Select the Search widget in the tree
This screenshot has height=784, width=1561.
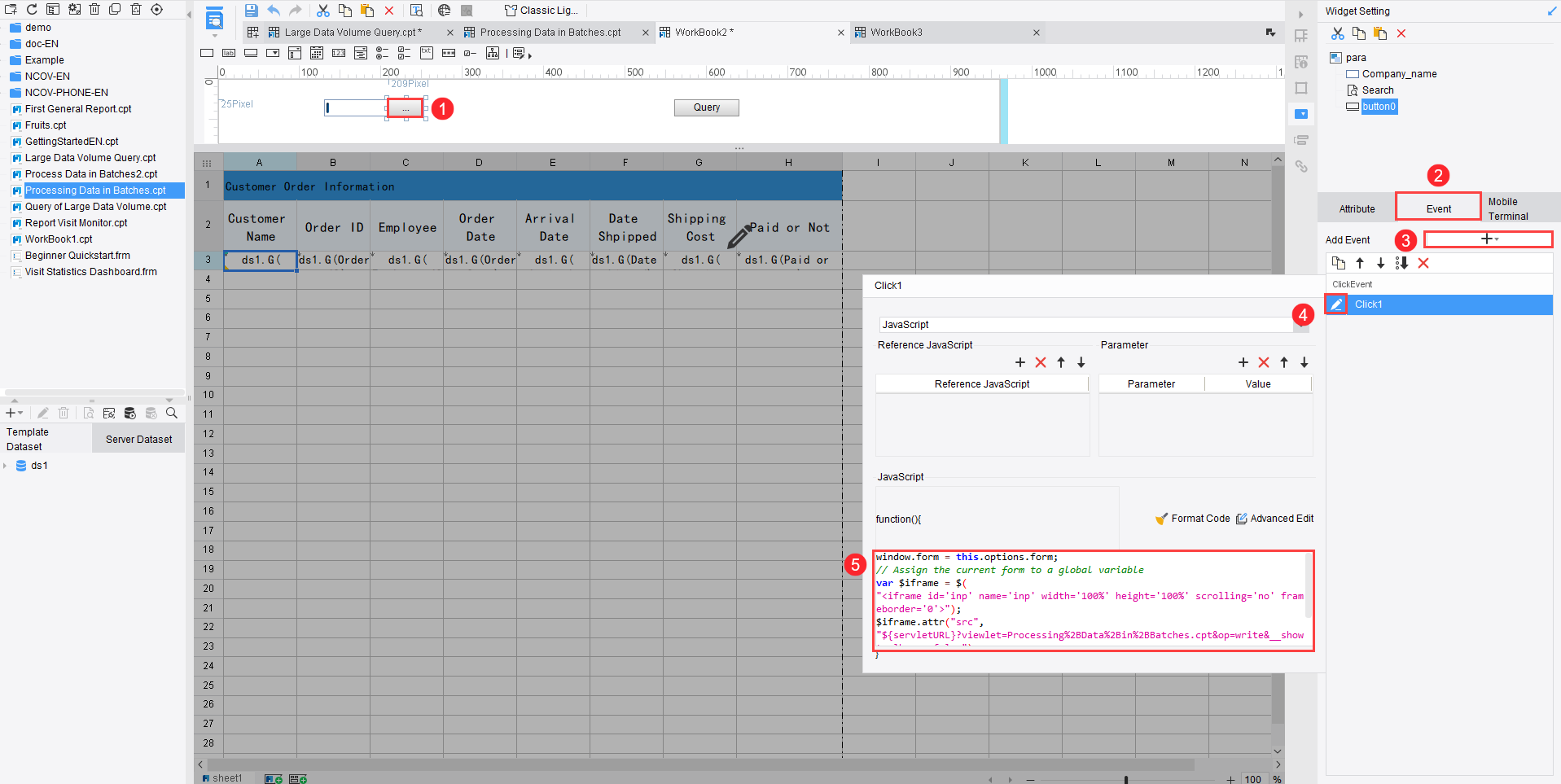point(1378,90)
